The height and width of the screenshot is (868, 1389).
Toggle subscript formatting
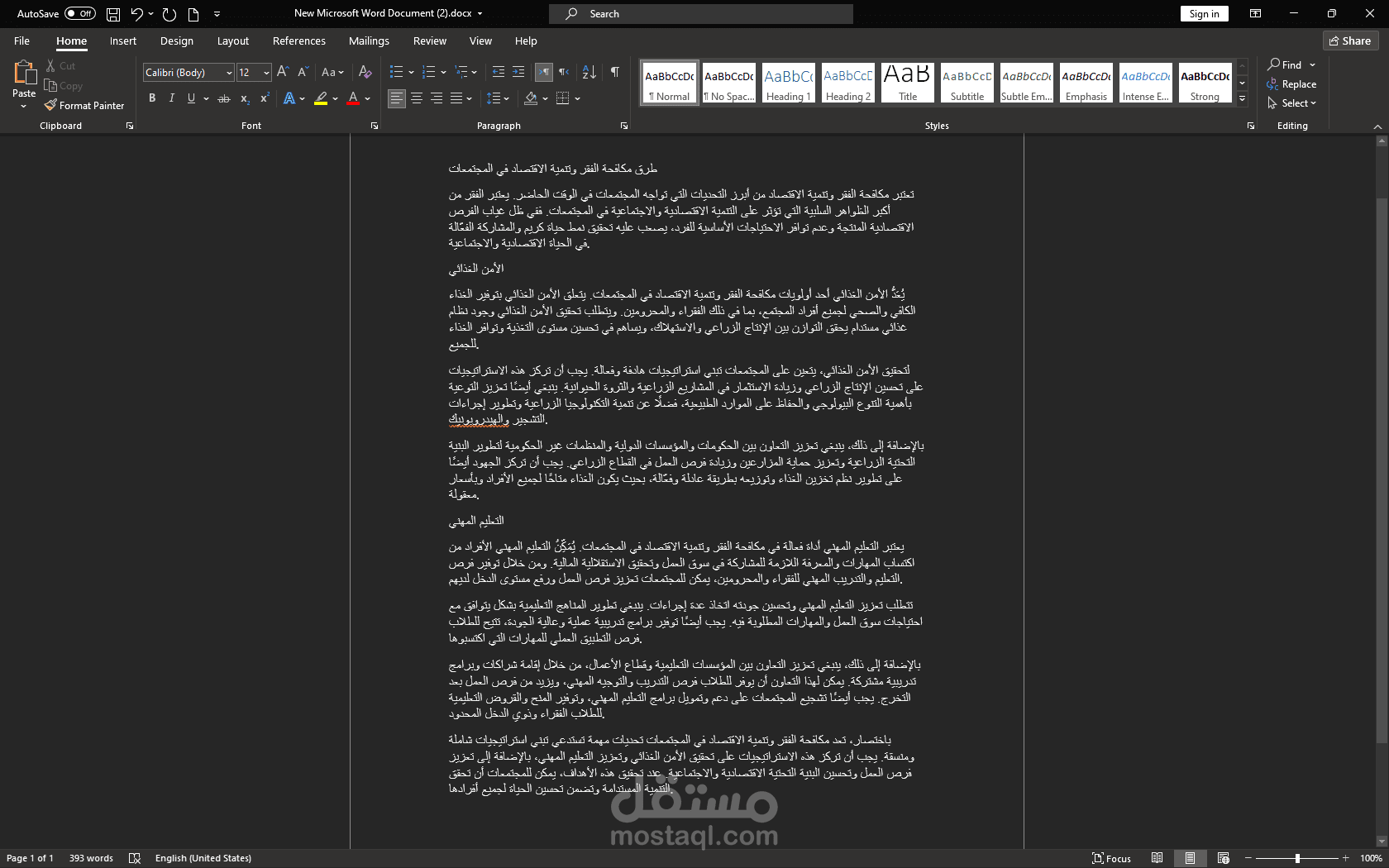[245, 98]
